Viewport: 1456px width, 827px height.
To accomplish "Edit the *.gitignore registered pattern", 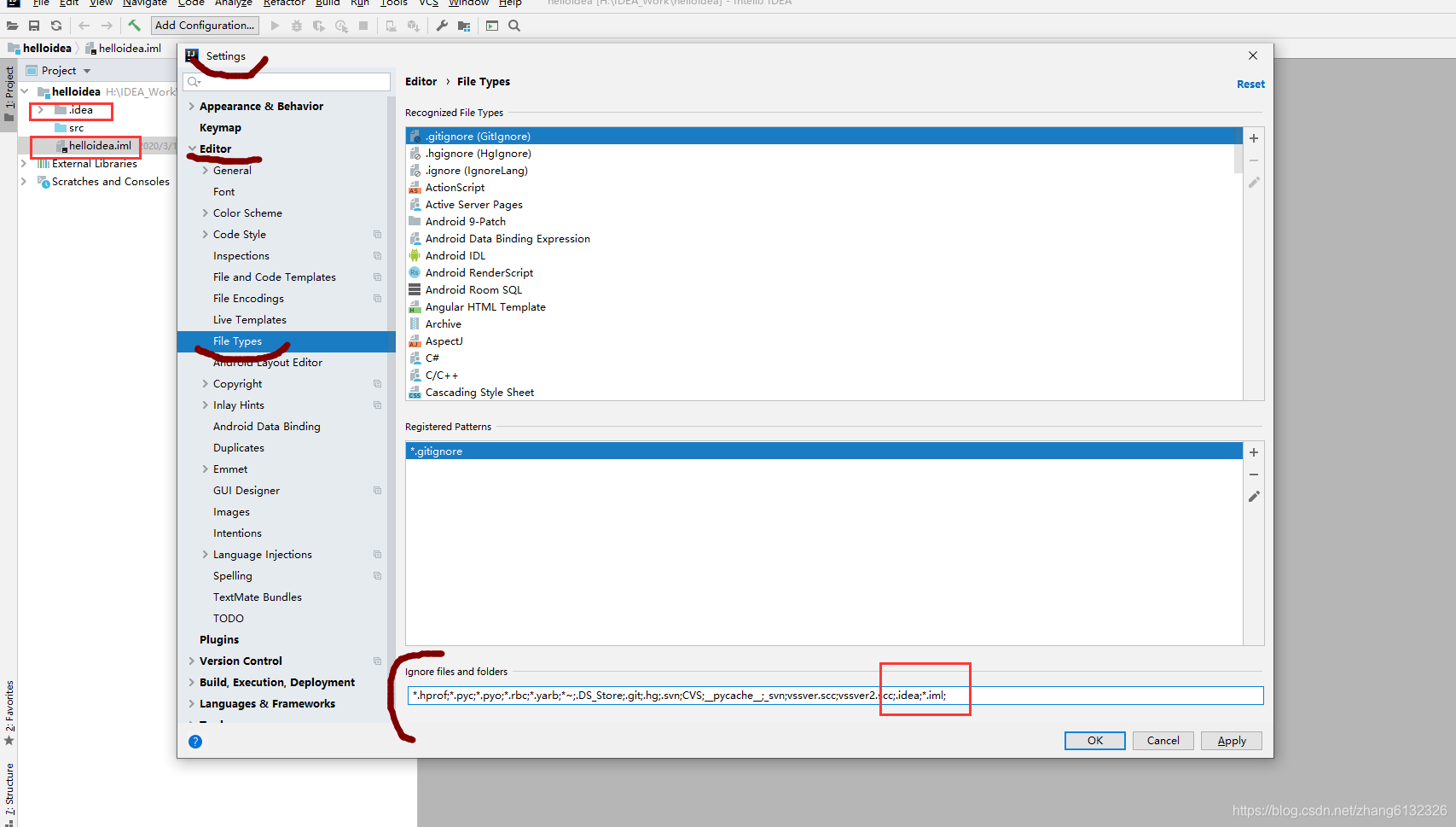I will [x=1254, y=497].
